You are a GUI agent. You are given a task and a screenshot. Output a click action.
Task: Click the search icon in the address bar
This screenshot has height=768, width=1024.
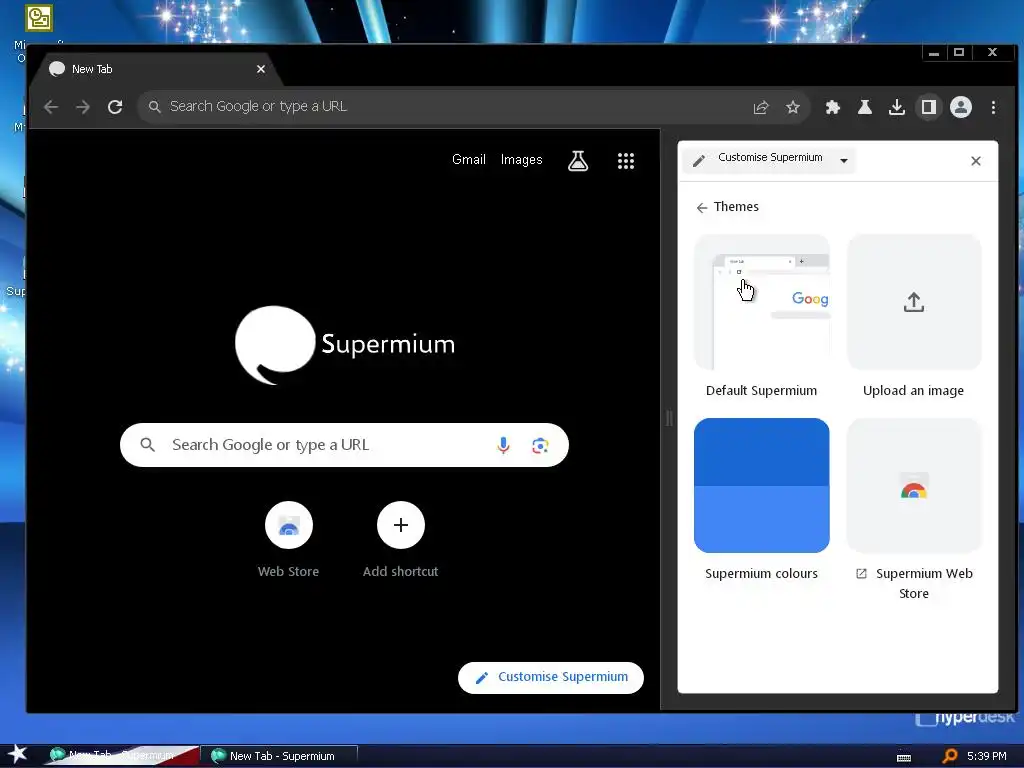[154, 106]
